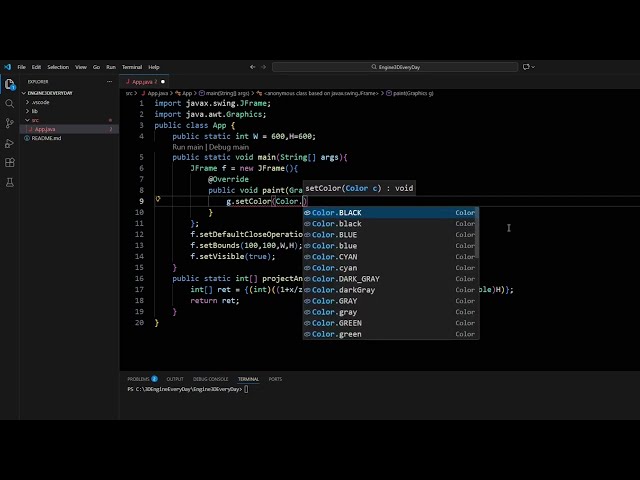Open the View menu
Screen dimensions: 640x480
tap(81, 67)
